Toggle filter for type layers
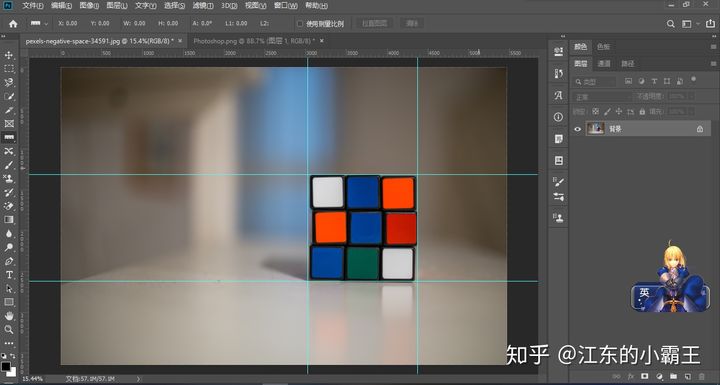This screenshot has height=385, width=720. pos(654,81)
